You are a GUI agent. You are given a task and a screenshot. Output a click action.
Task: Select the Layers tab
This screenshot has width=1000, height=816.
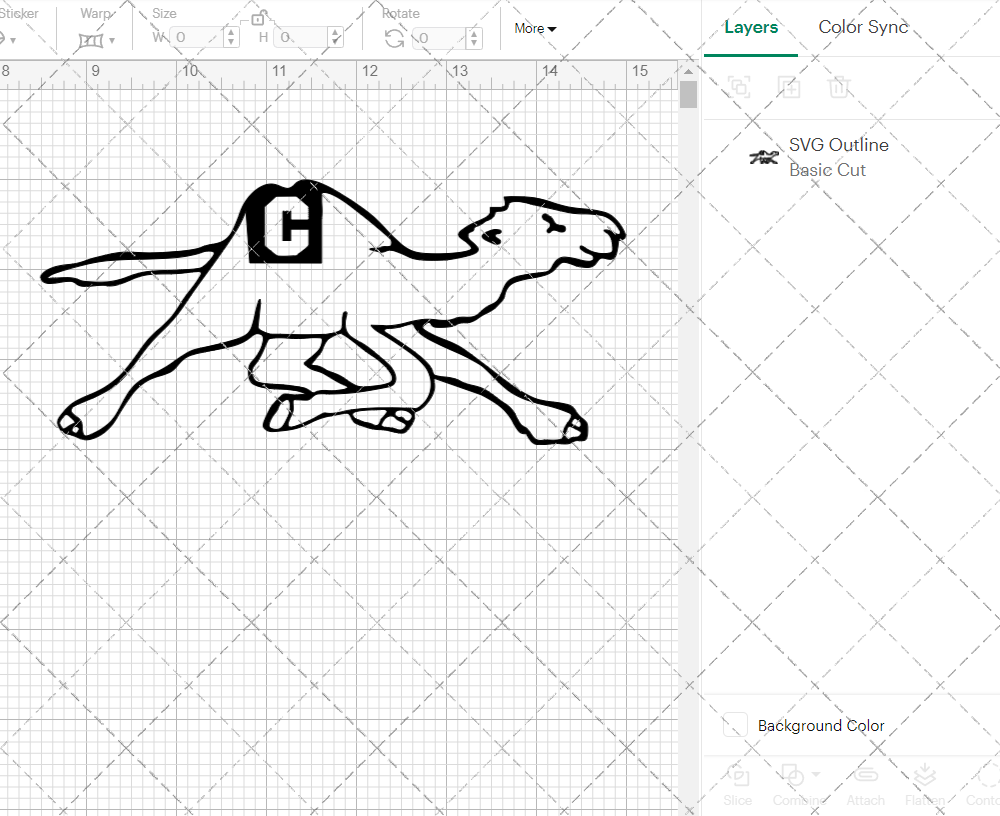(751, 27)
